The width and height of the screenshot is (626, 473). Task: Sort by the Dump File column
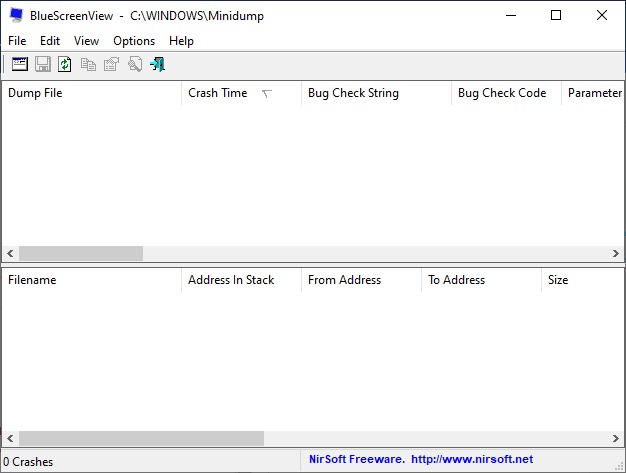click(x=35, y=93)
